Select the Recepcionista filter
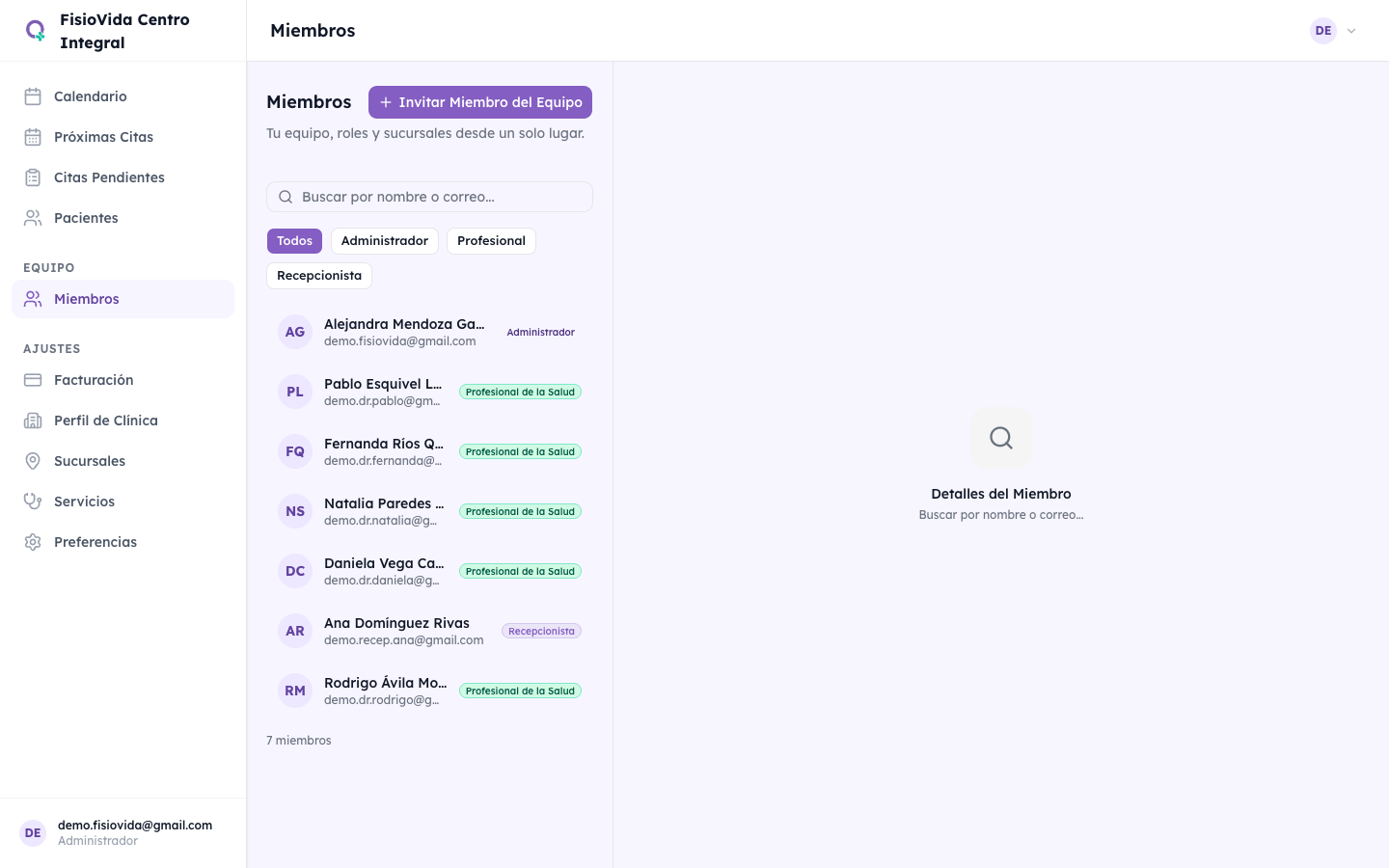Screen dimensions: 1389x868 (319, 276)
